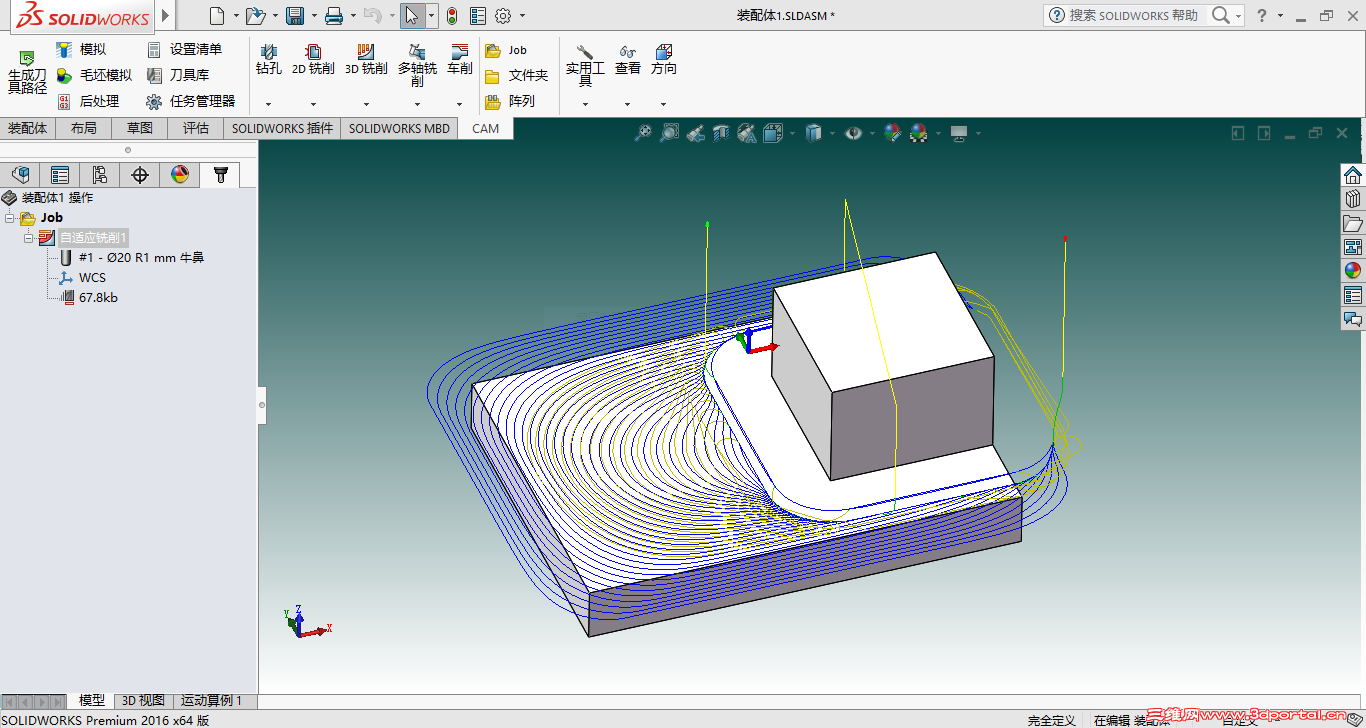Screen dimensions: 1366x728
Task: Open the CAM milling tool manager tab
Action: [220, 175]
